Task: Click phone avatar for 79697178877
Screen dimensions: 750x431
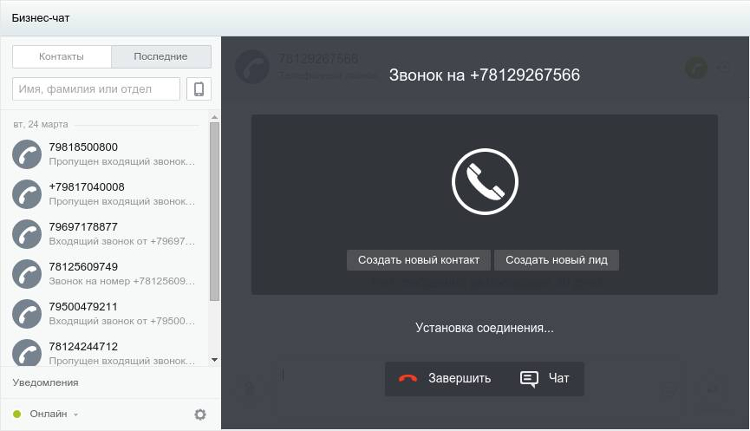Action: tap(27, 234)
